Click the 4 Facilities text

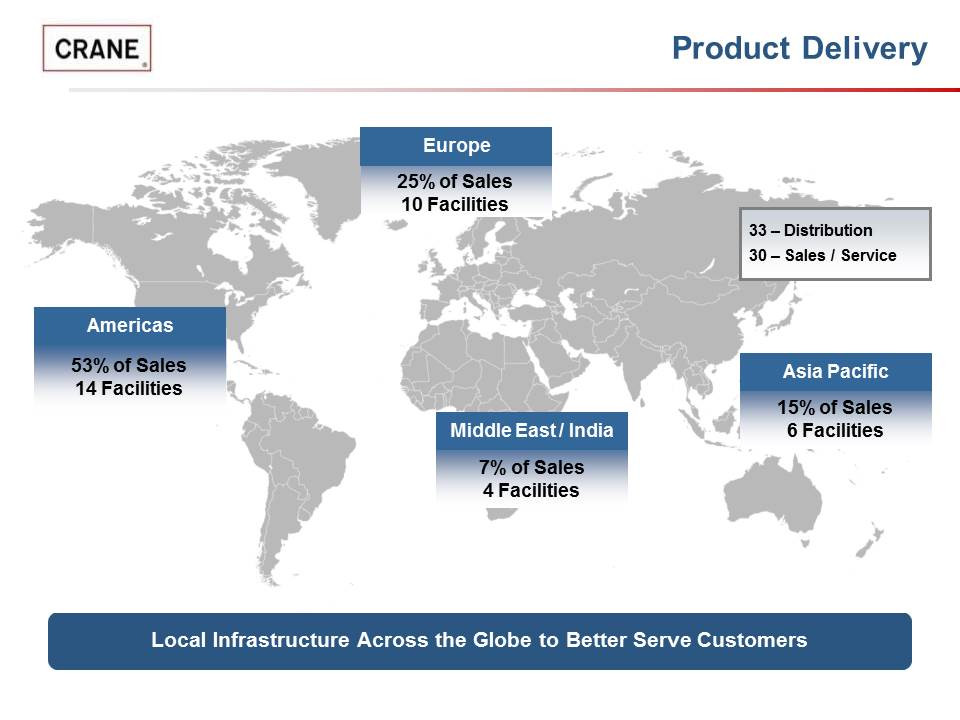pos(532,490)
